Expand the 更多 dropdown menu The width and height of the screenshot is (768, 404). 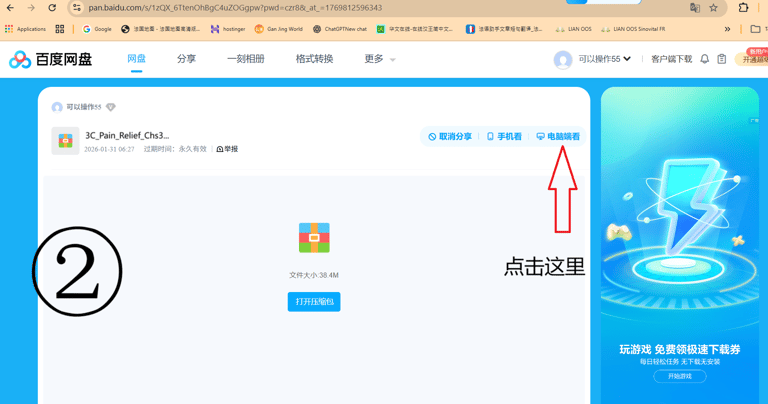pos(380,59)
